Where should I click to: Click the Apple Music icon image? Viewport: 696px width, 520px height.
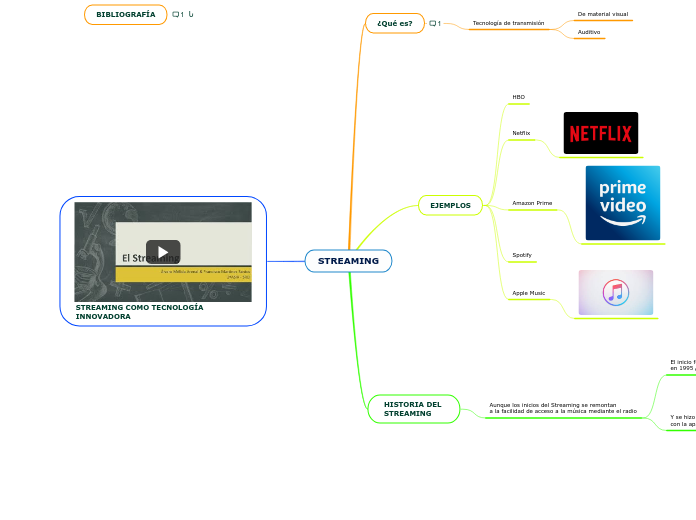tap(615, 292)
